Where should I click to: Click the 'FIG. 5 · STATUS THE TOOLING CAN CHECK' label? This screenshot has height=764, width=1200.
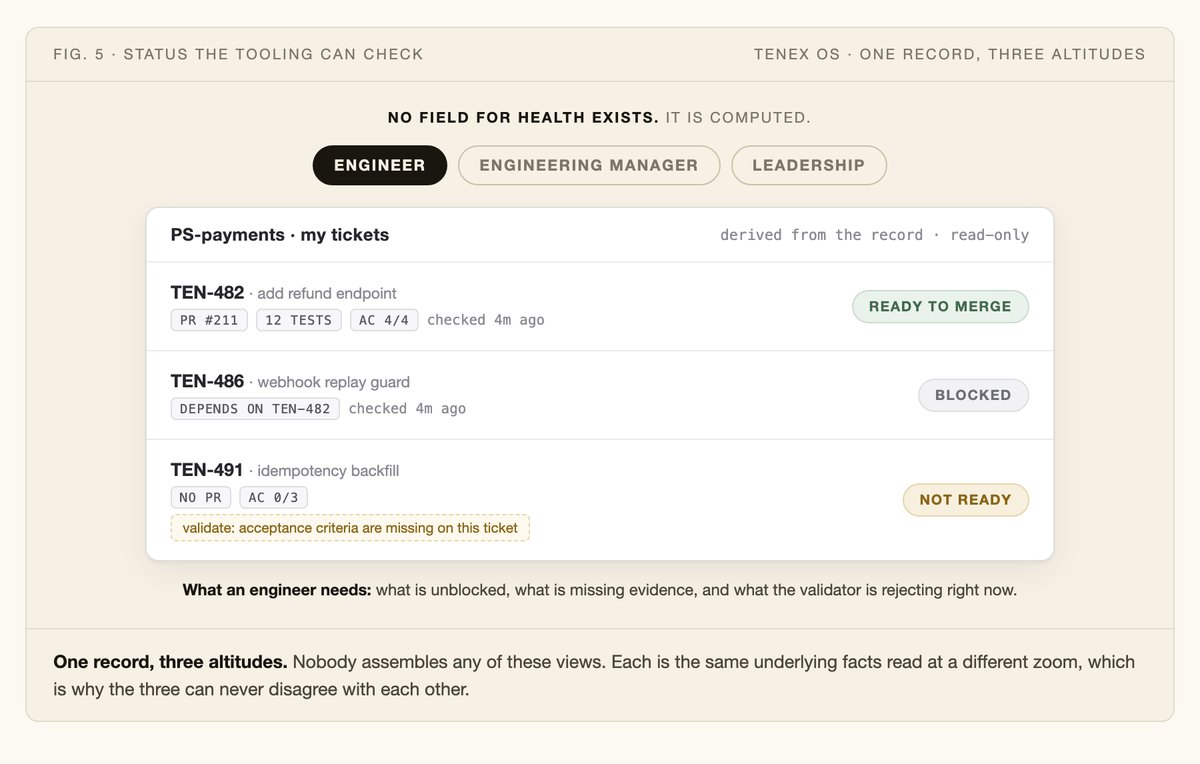238,54
